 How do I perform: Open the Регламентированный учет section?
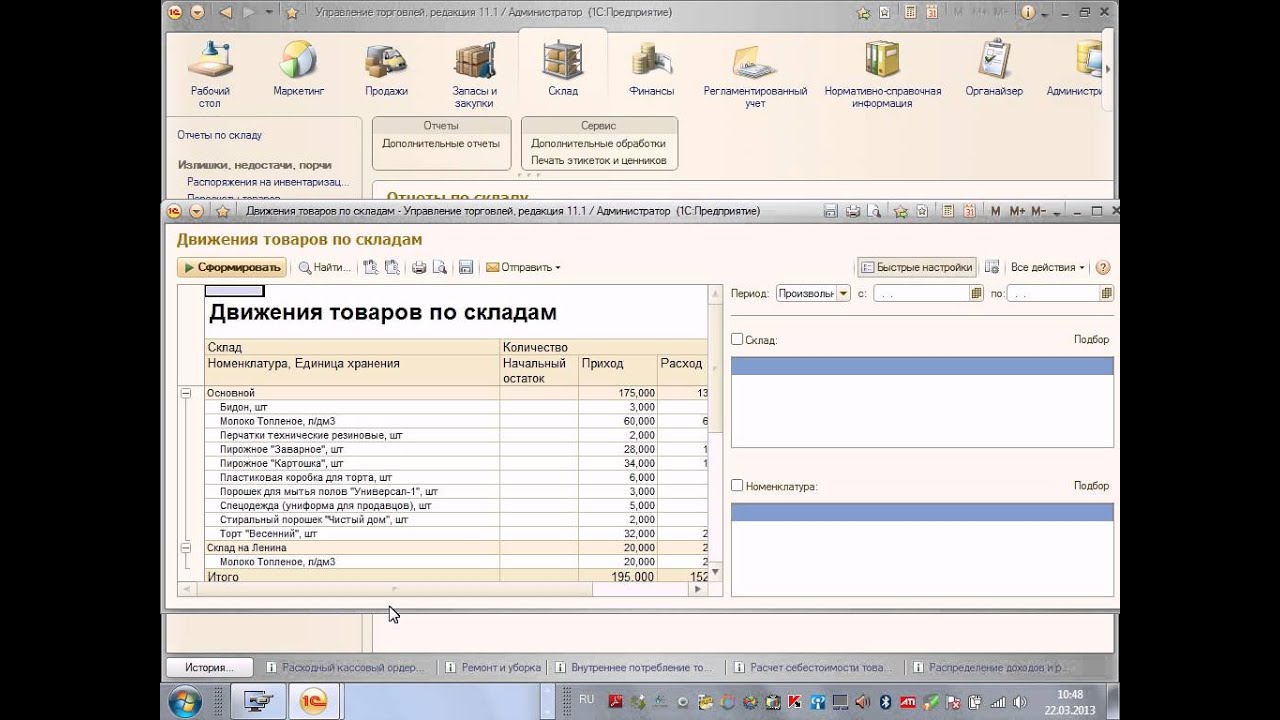pos(755,75)
